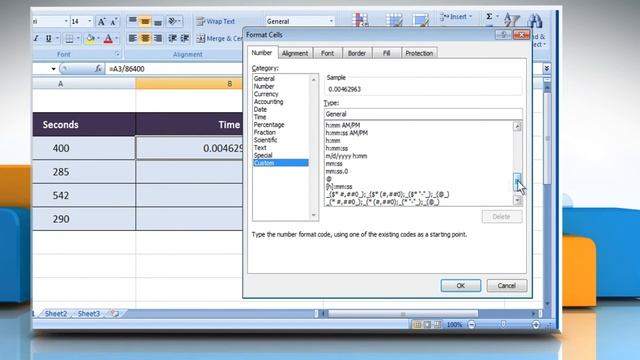
Task: Switch to the Protection tab
Action: (x=419, y=53)
